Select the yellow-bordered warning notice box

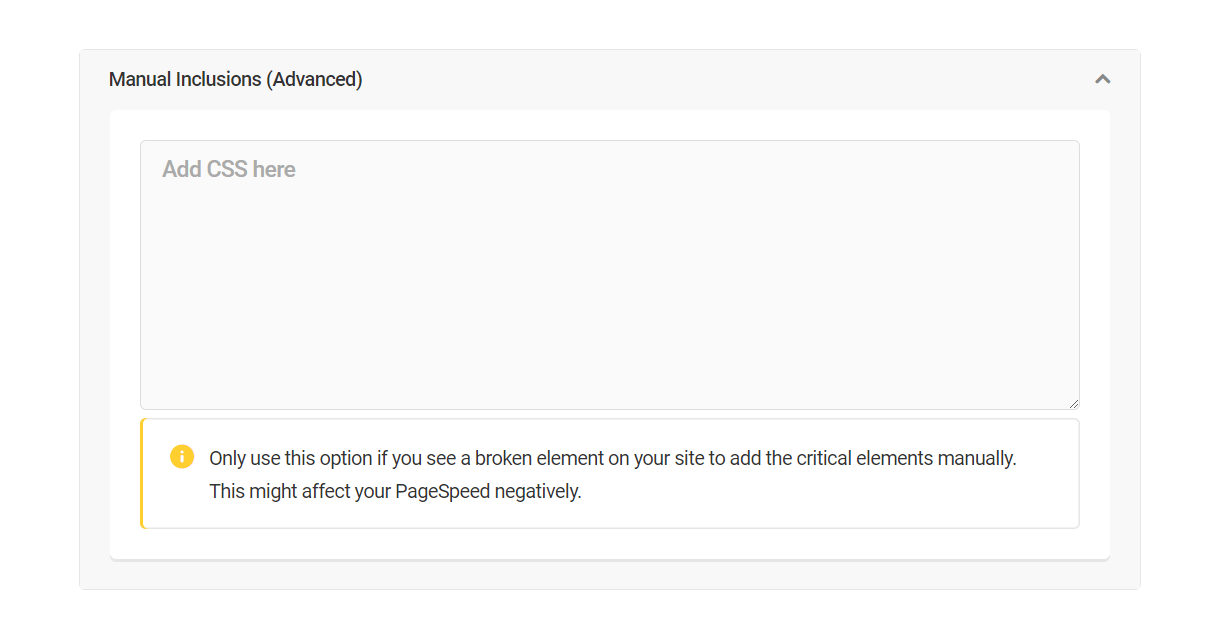[x=610, y=473]
